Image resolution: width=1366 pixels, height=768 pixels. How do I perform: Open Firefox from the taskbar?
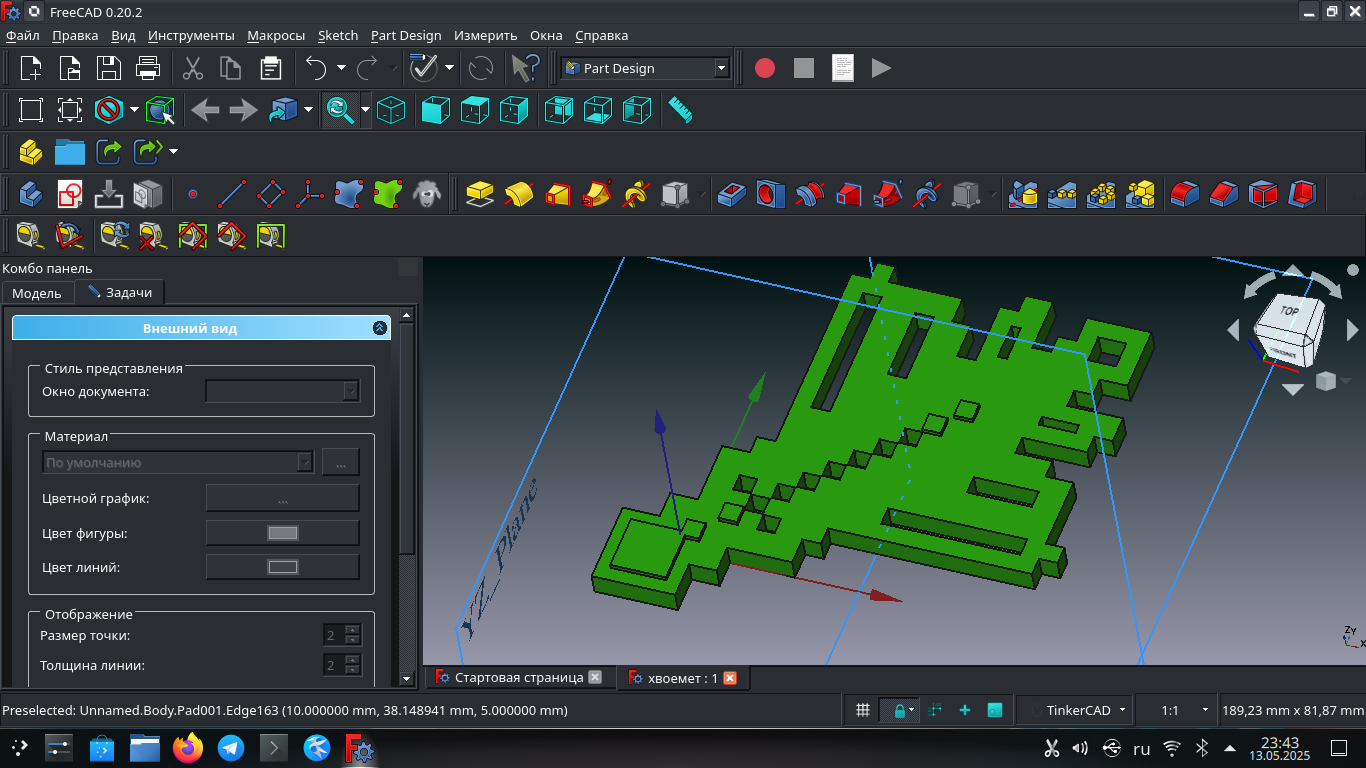(x=187, y=747)
